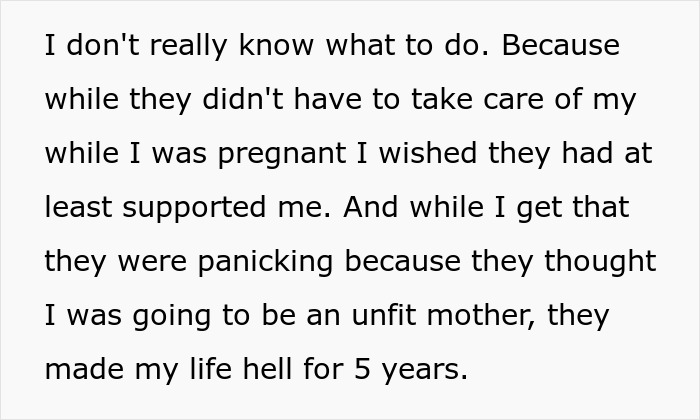Click the word "didn't" in second line

[243, 99]
